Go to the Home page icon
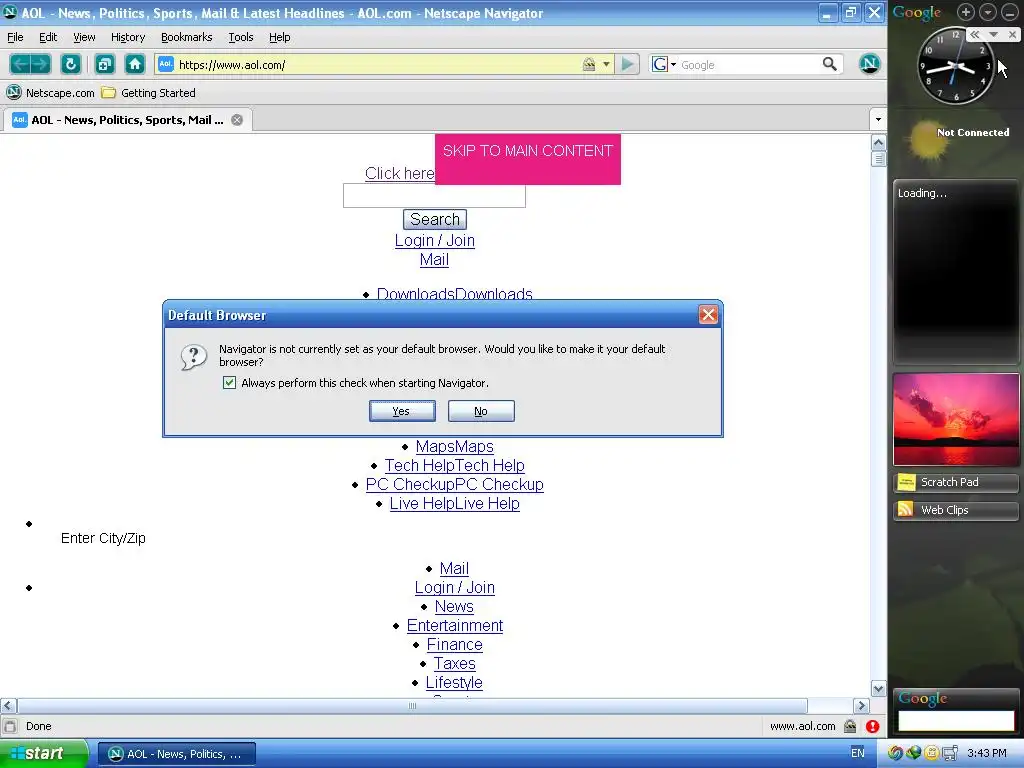This screenshot has height=768, width=1024. point(135,64)
